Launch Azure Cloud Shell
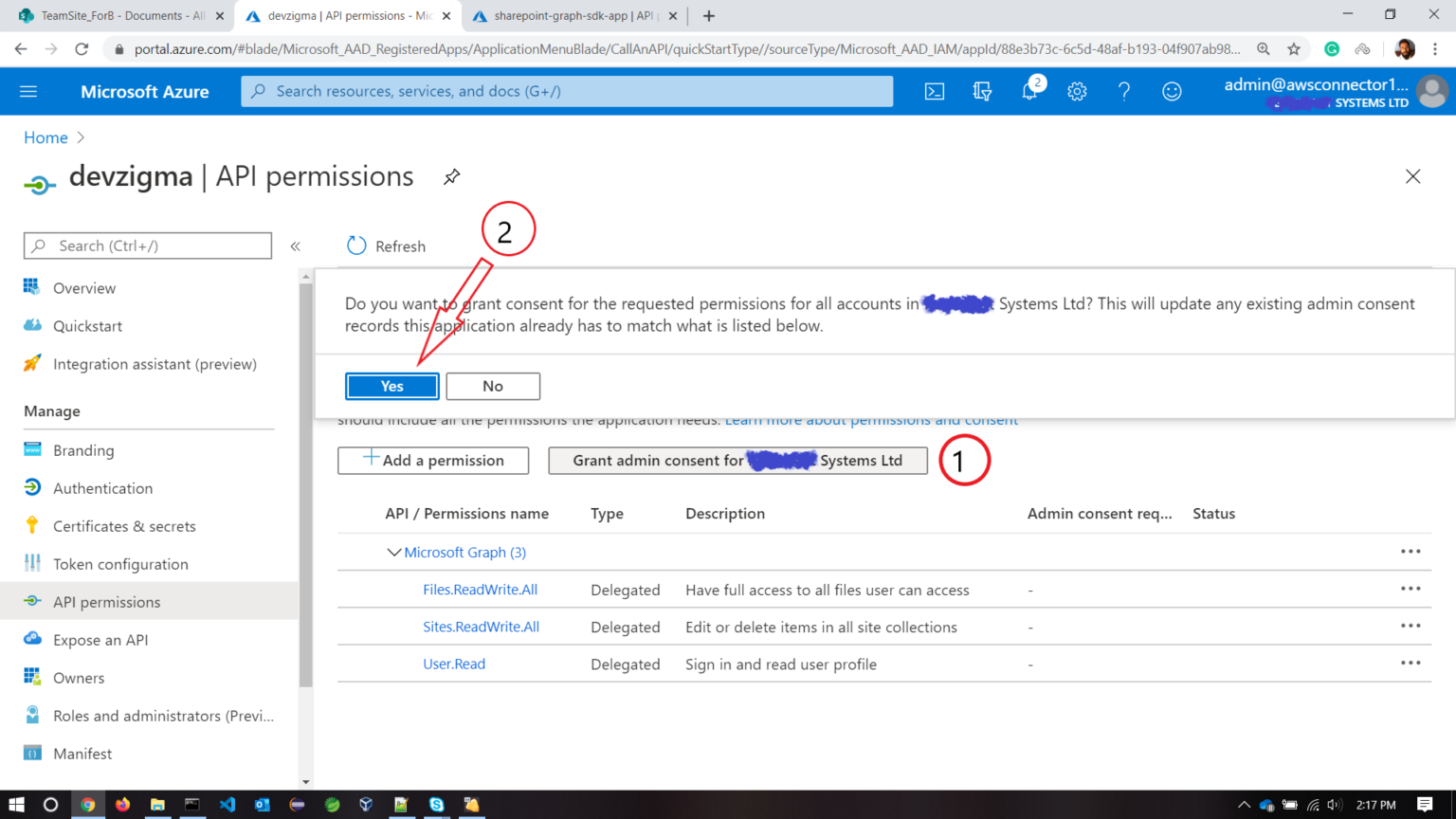The width and height of the screenshot is (1456, 819). tap(935, 91)
